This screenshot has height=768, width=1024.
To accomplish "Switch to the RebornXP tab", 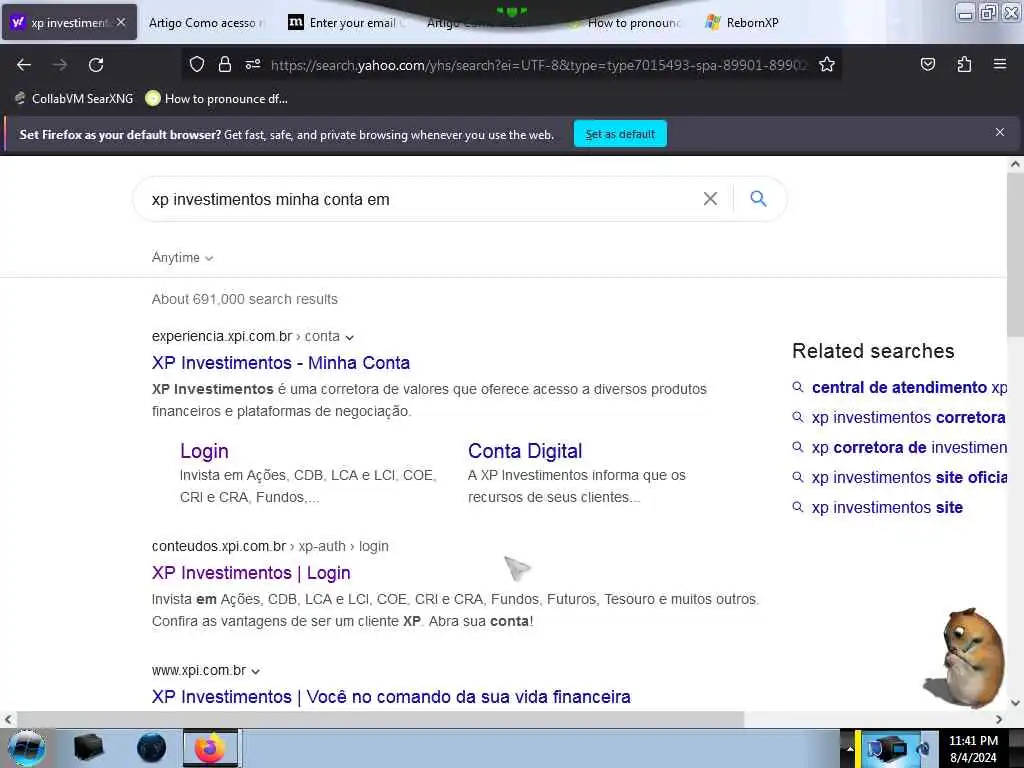I will coord(743,22).
